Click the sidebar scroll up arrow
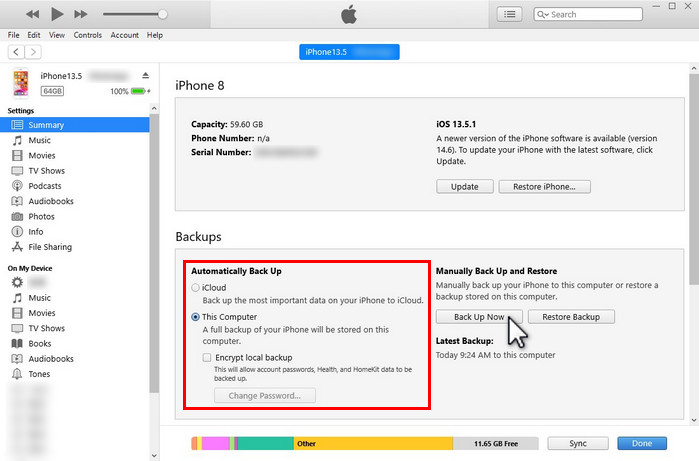699x461 pixels. [x=154, y=108]
